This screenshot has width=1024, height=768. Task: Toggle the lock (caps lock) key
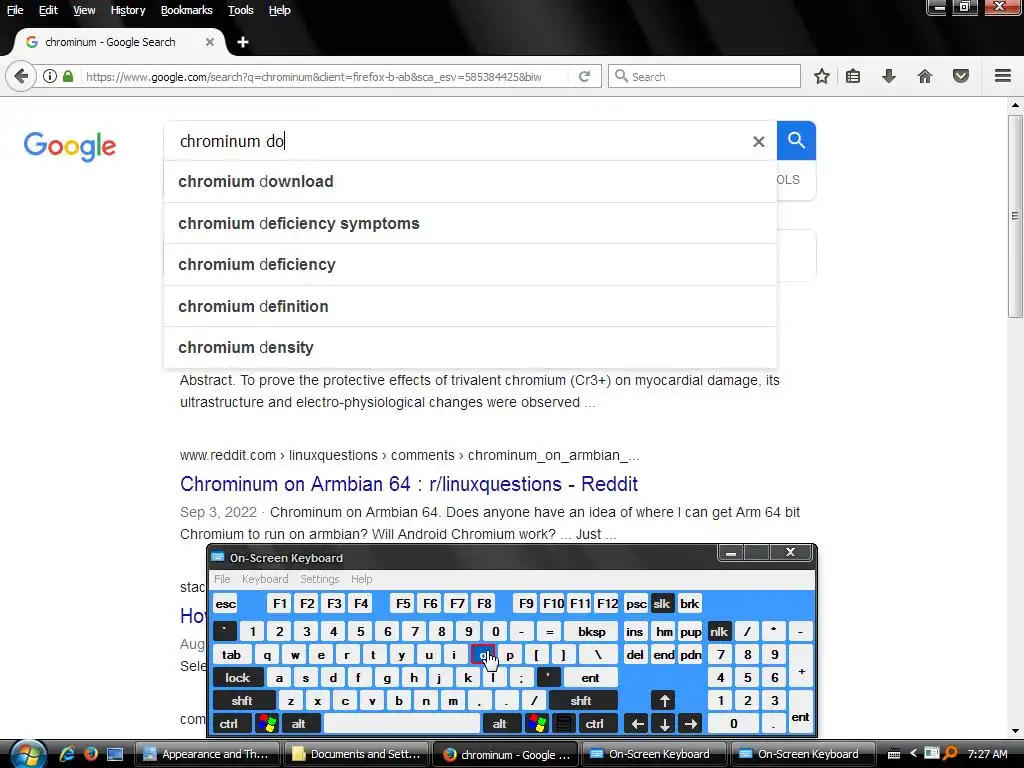[x=238, y=678]
